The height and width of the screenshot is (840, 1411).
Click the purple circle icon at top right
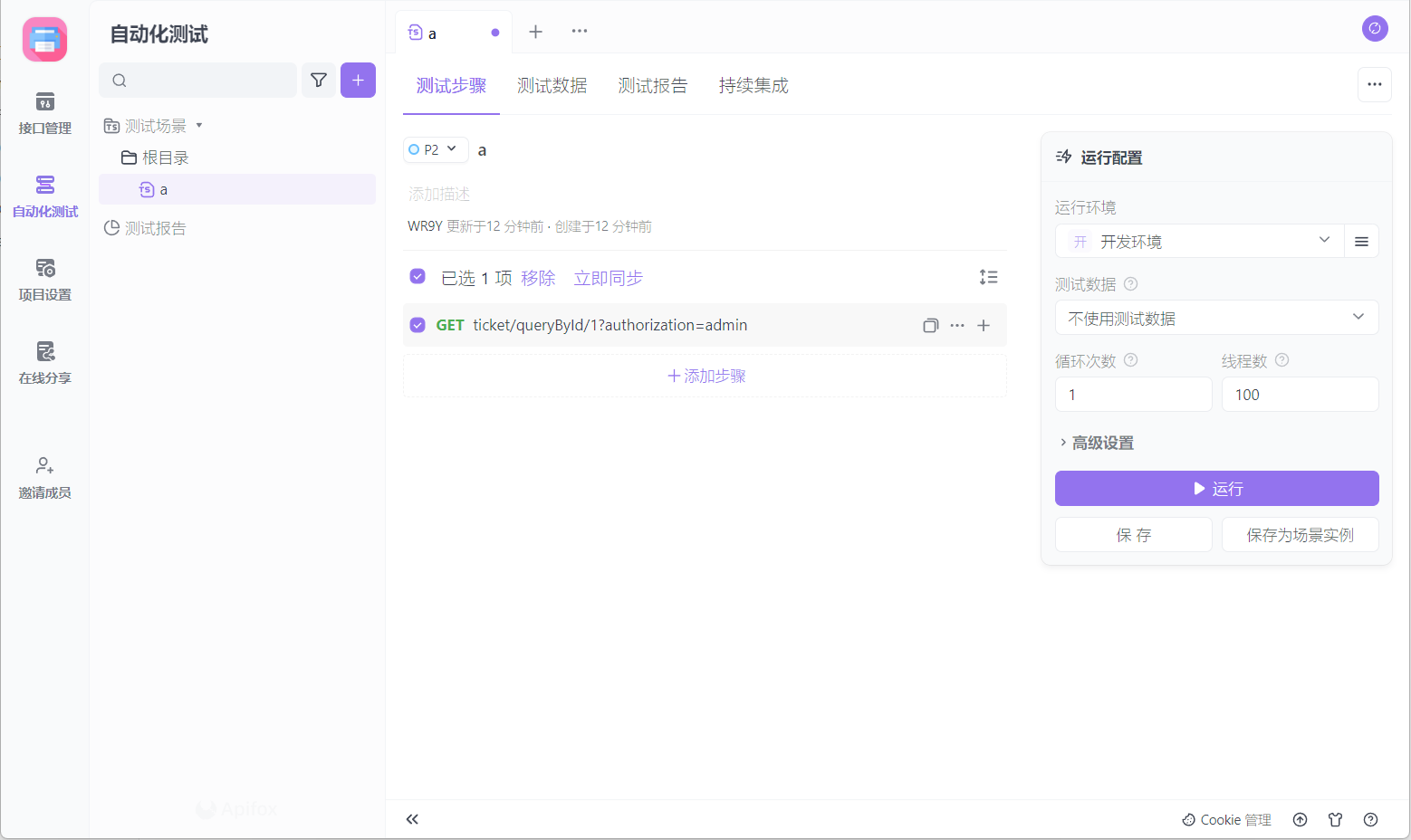click(x=1375, y=28)
